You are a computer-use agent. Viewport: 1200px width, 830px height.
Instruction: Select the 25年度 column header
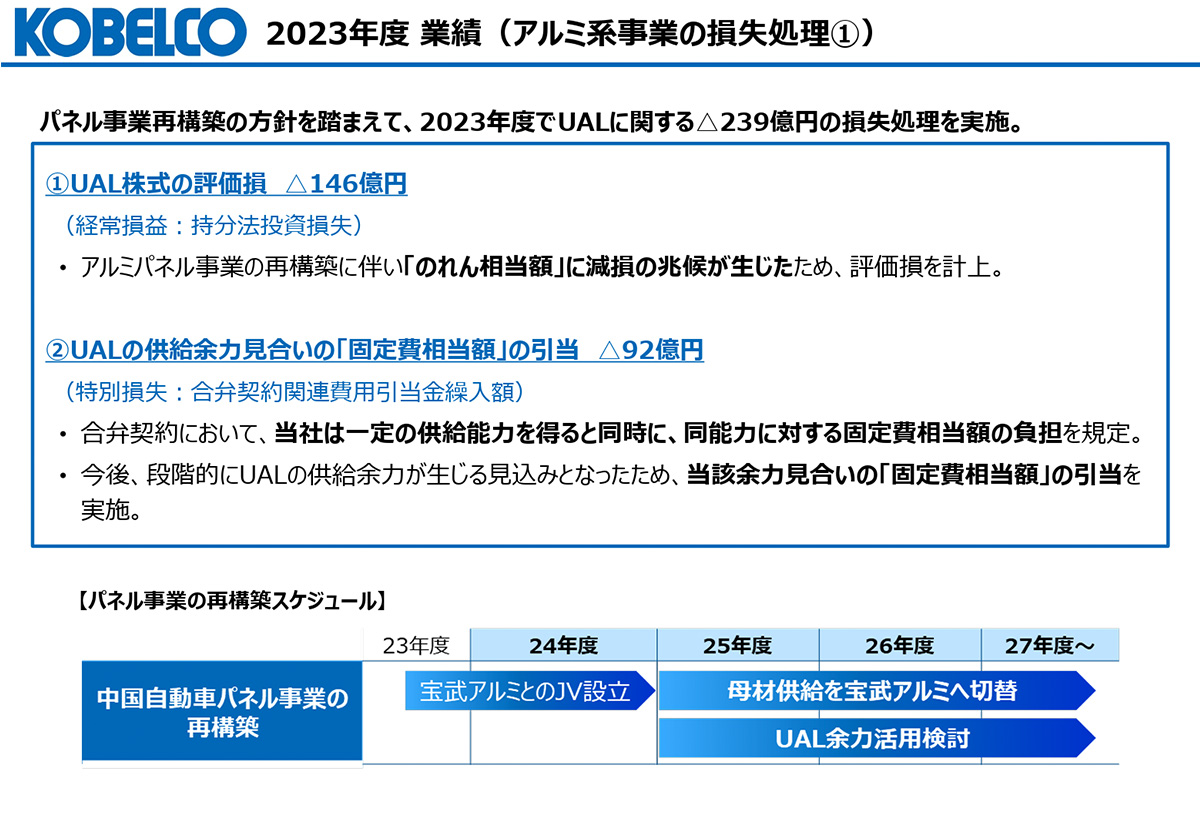[x=737, y=646]
